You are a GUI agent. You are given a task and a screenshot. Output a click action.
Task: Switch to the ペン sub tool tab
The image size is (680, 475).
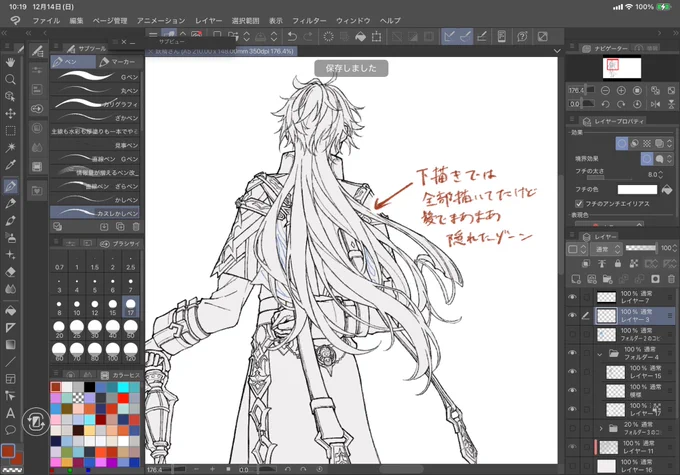coord(73,62)
